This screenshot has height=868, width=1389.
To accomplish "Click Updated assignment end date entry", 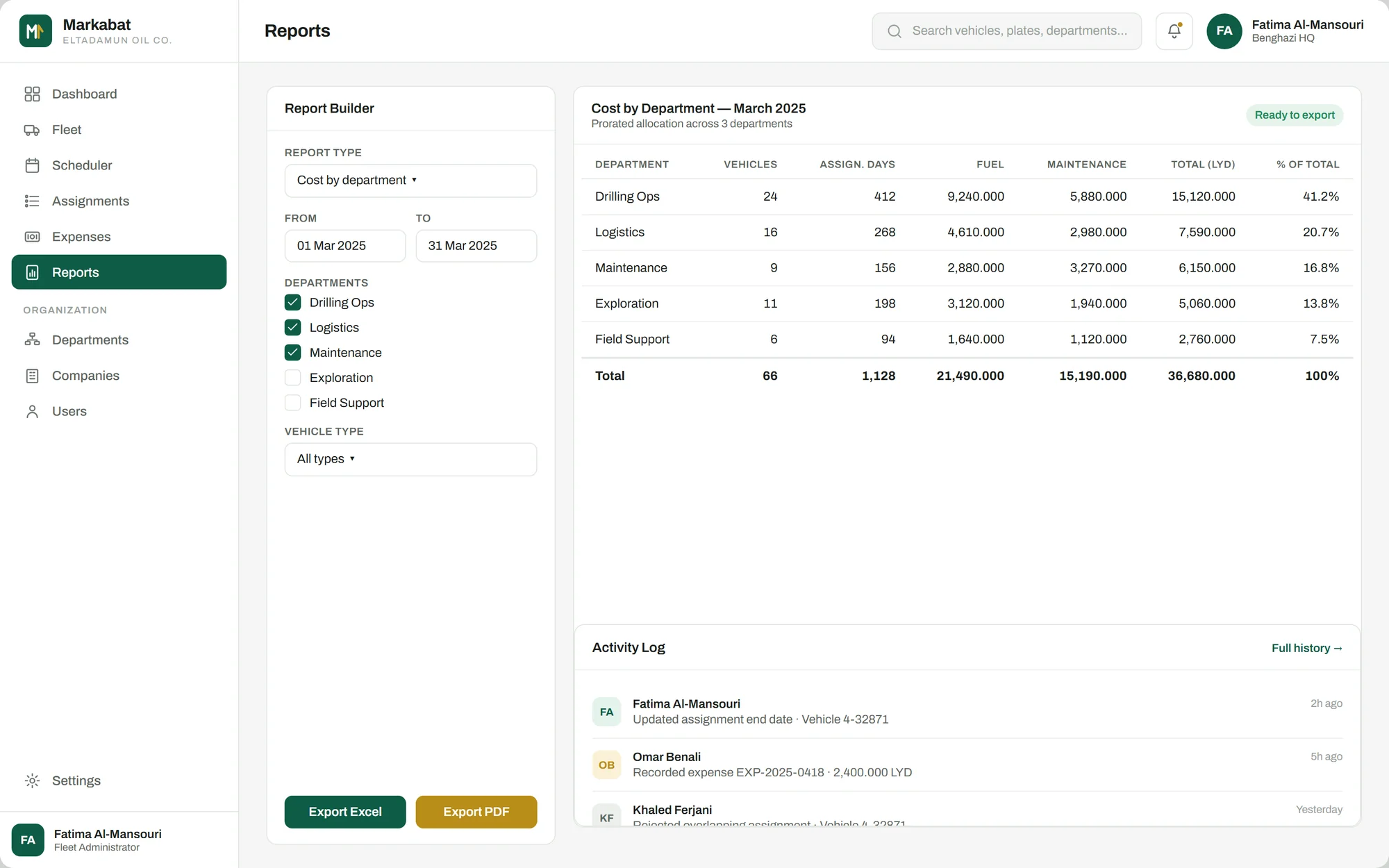I will click(967, 712).
